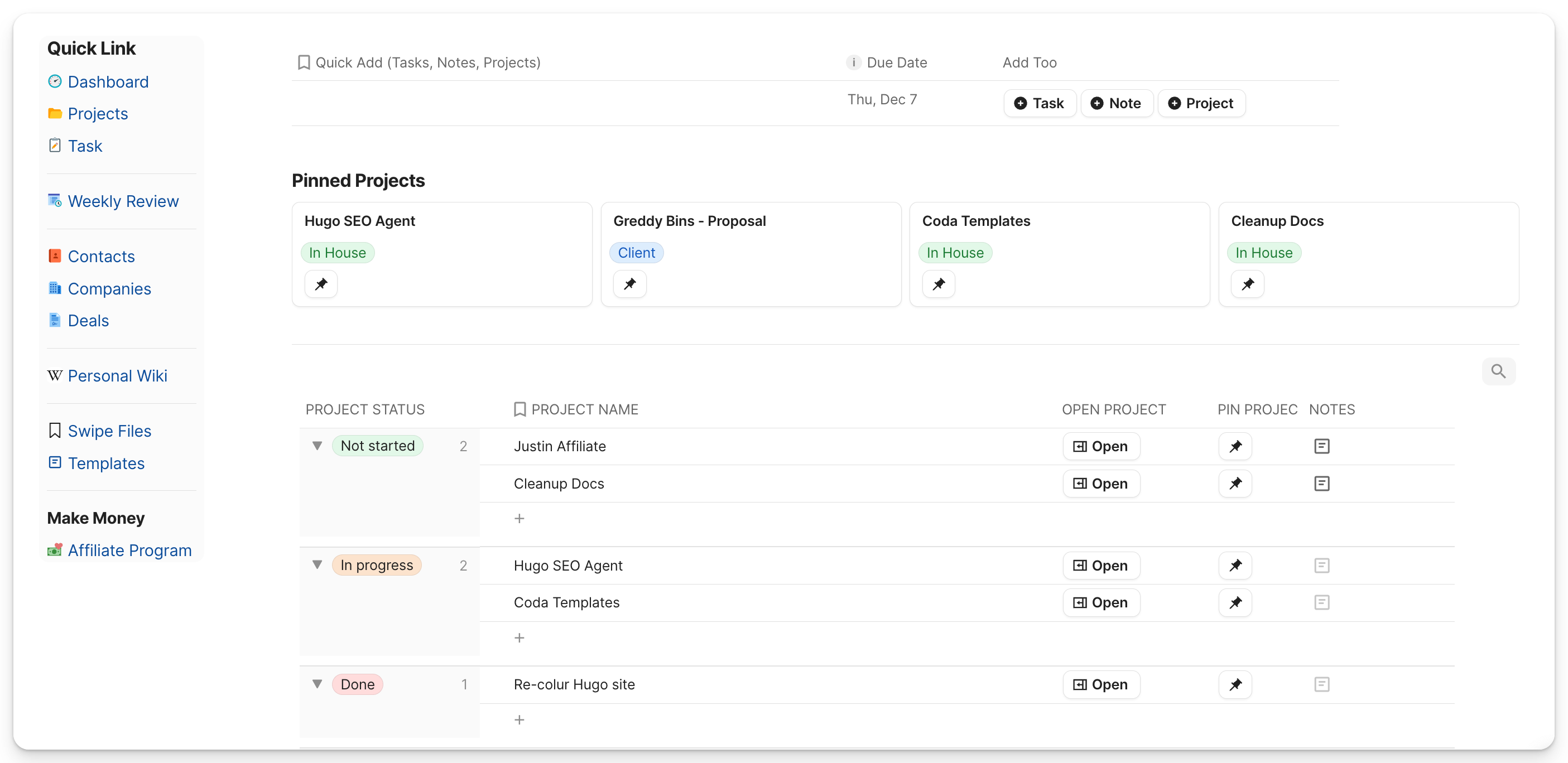Click the Dashboard clock icon in sidebar
The width and height of the screenshot is (1568, 763).
pyautogui.click(x=55, y=81)
